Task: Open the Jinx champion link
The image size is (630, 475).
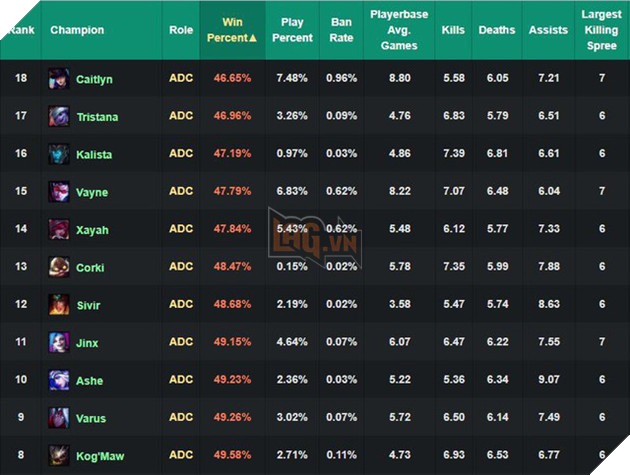Action: coord(87,343)
